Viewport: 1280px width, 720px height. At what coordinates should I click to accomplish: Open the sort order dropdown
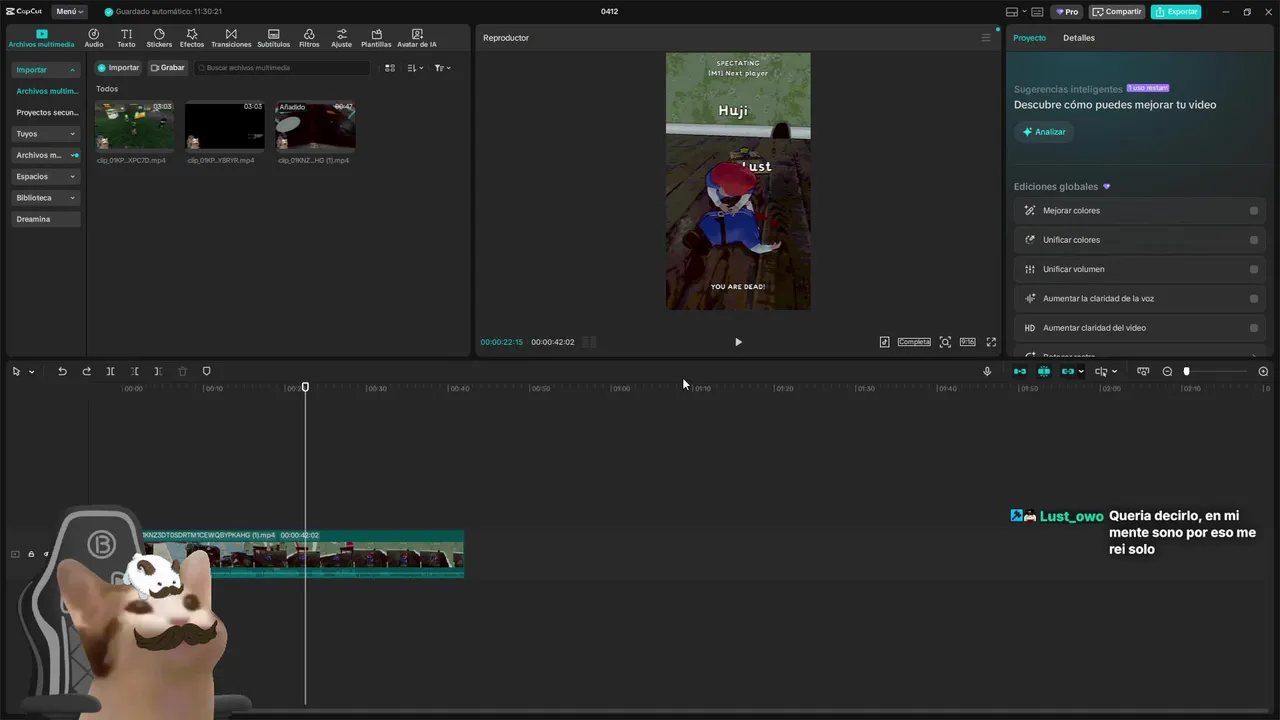point(415,68)
